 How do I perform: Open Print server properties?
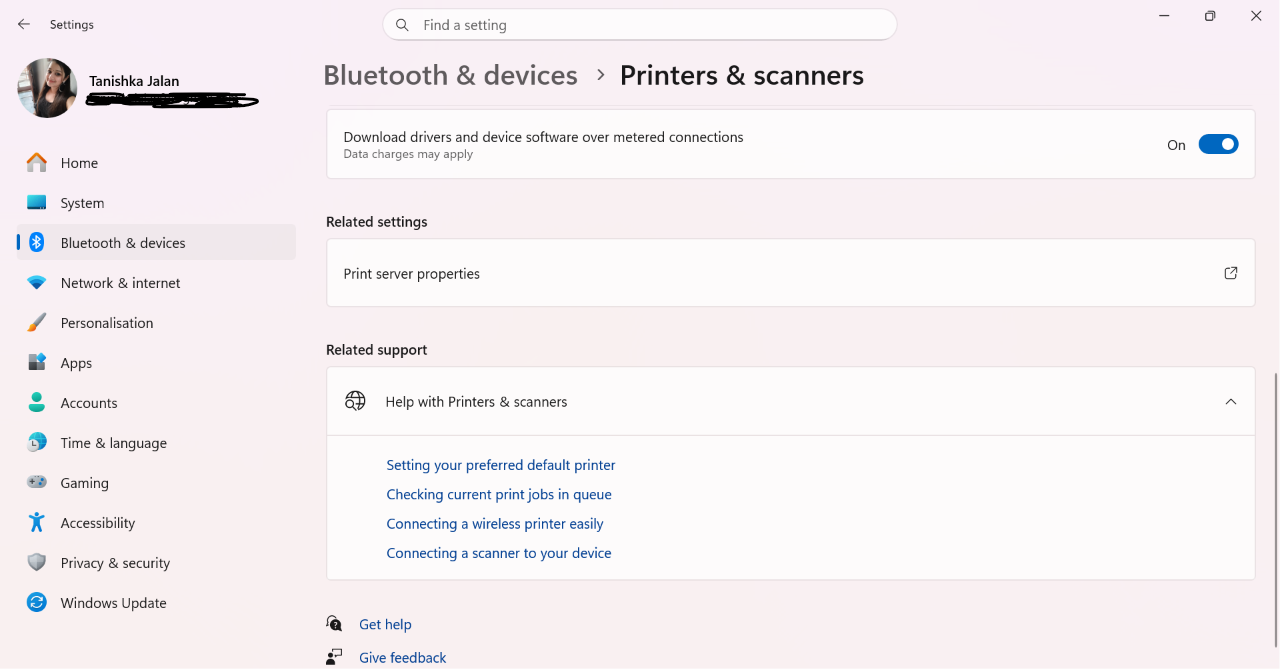pyautogui.click(x=790, y=273)
